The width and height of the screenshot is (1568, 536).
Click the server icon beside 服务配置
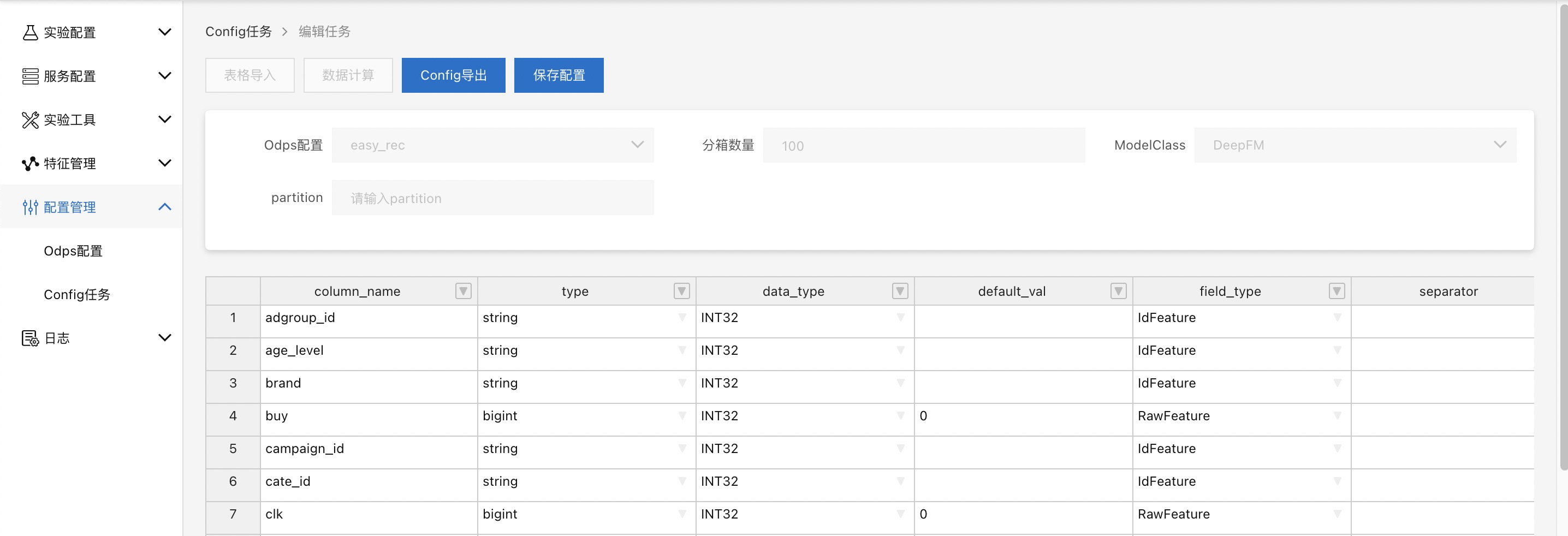coord(30,76)
